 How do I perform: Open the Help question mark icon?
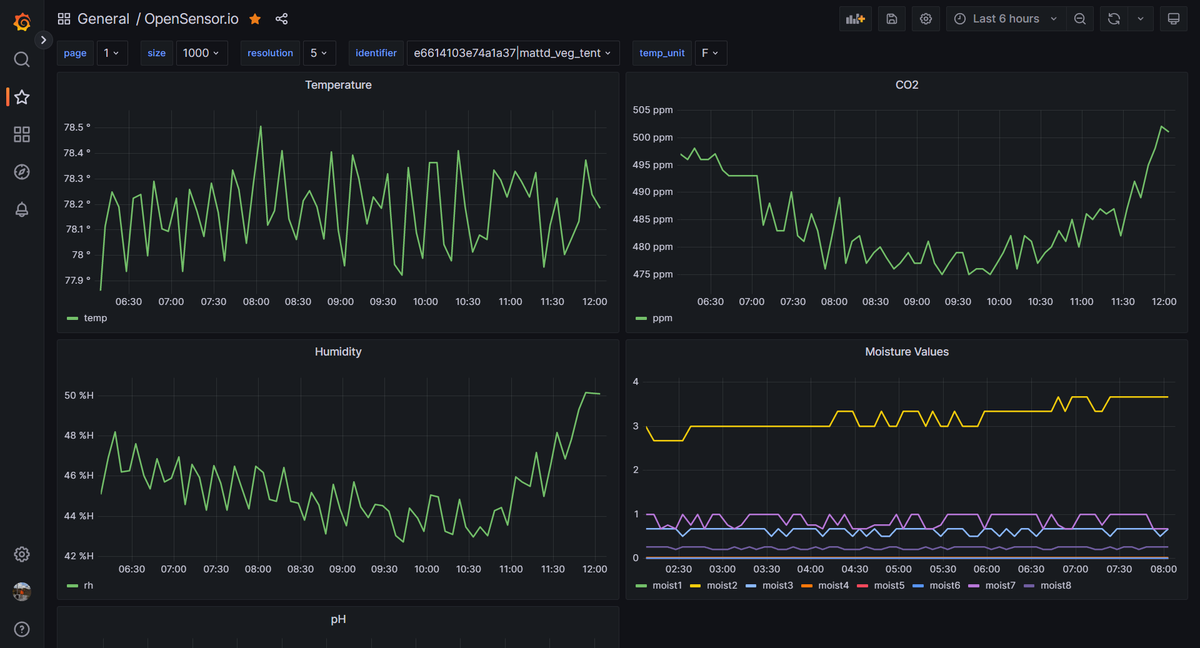click(x=22, y=629)
